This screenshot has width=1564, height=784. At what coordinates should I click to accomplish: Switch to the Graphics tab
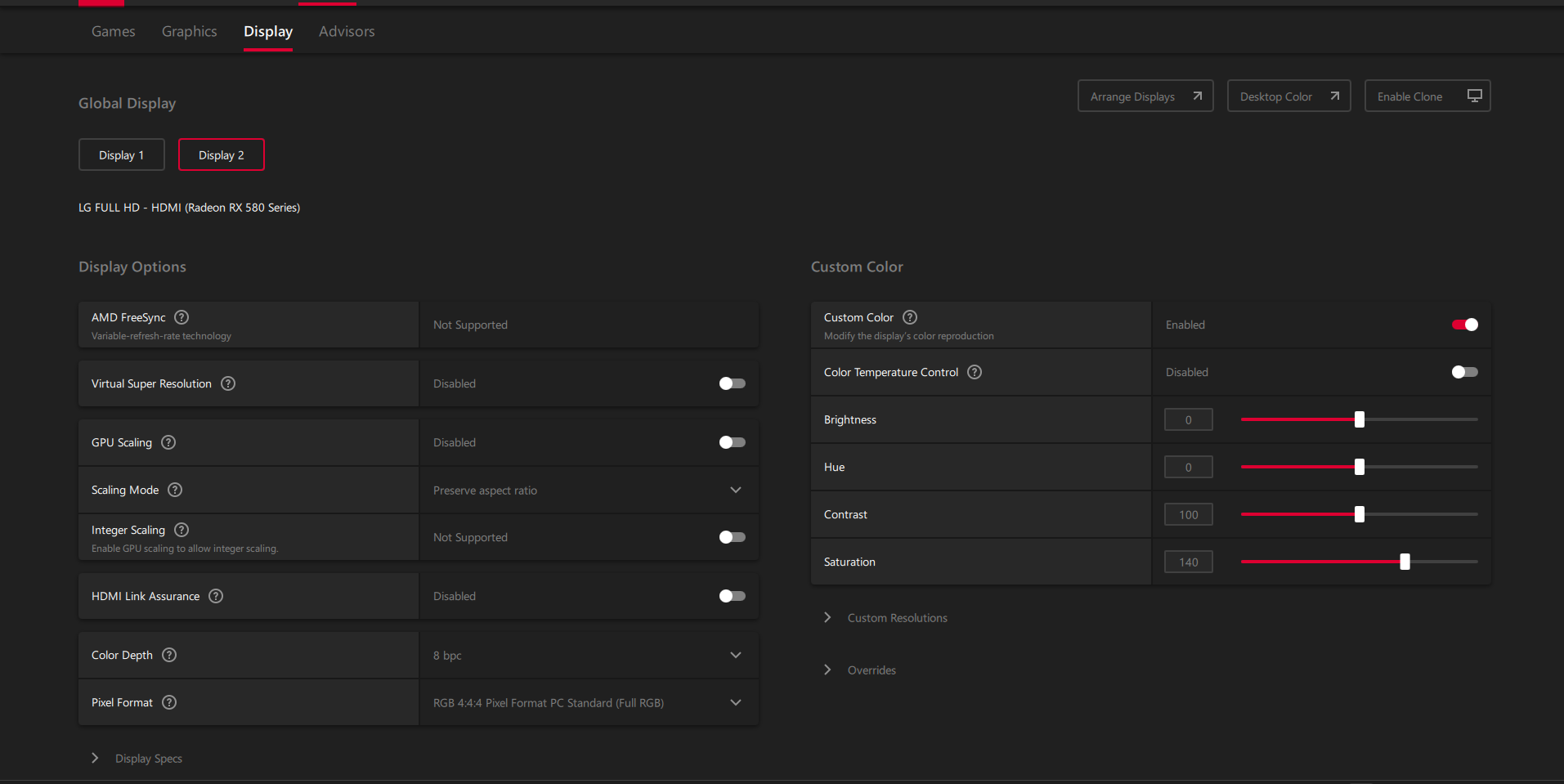point(189,31)
